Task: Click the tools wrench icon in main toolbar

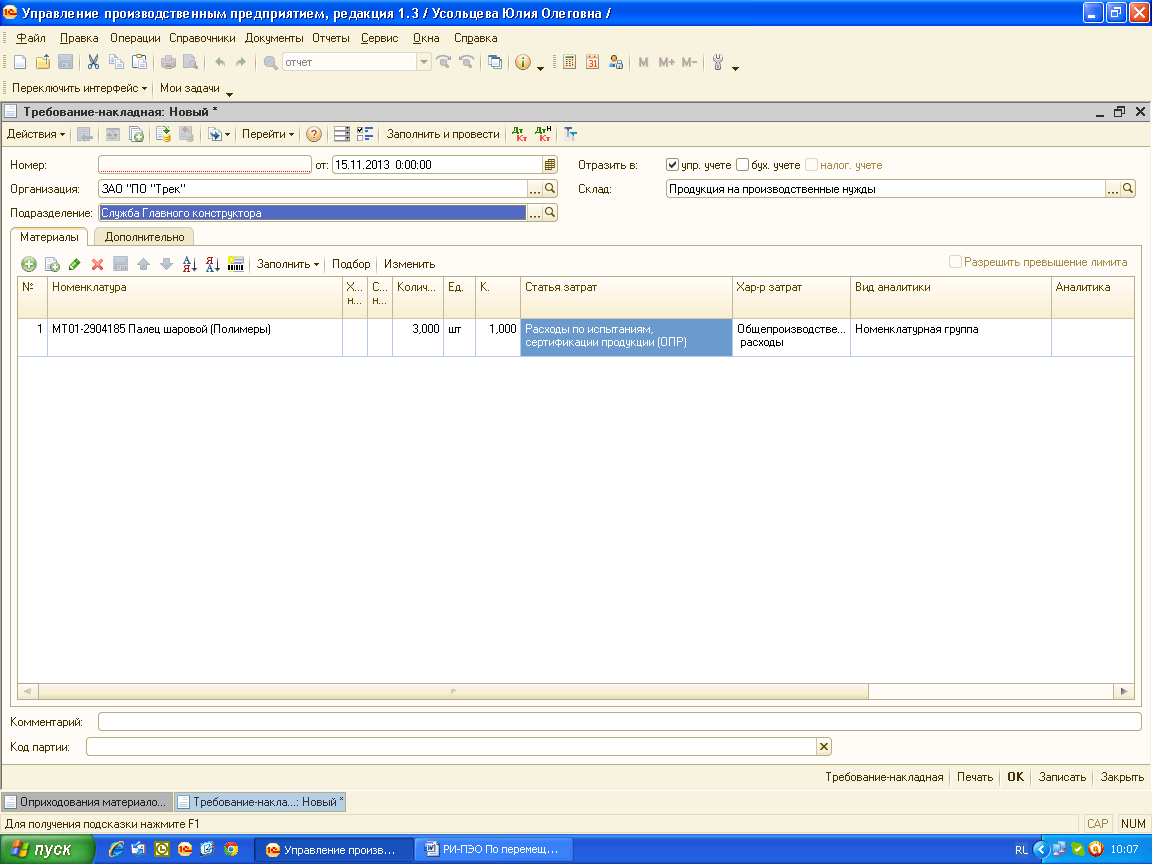Action: coord(718,62)
